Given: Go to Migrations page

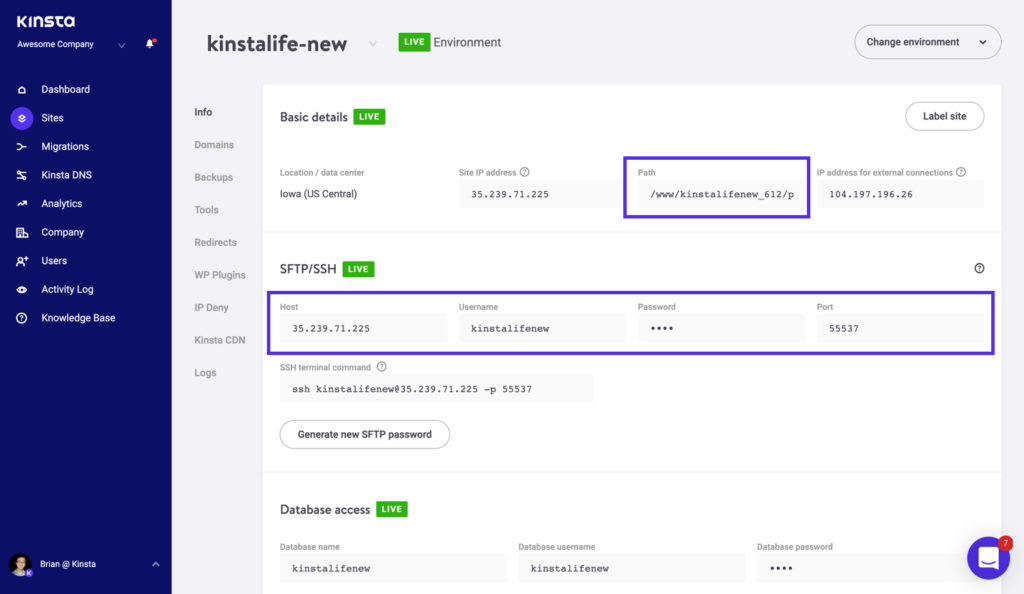Looking at the screenshot, I should point(65,147).
